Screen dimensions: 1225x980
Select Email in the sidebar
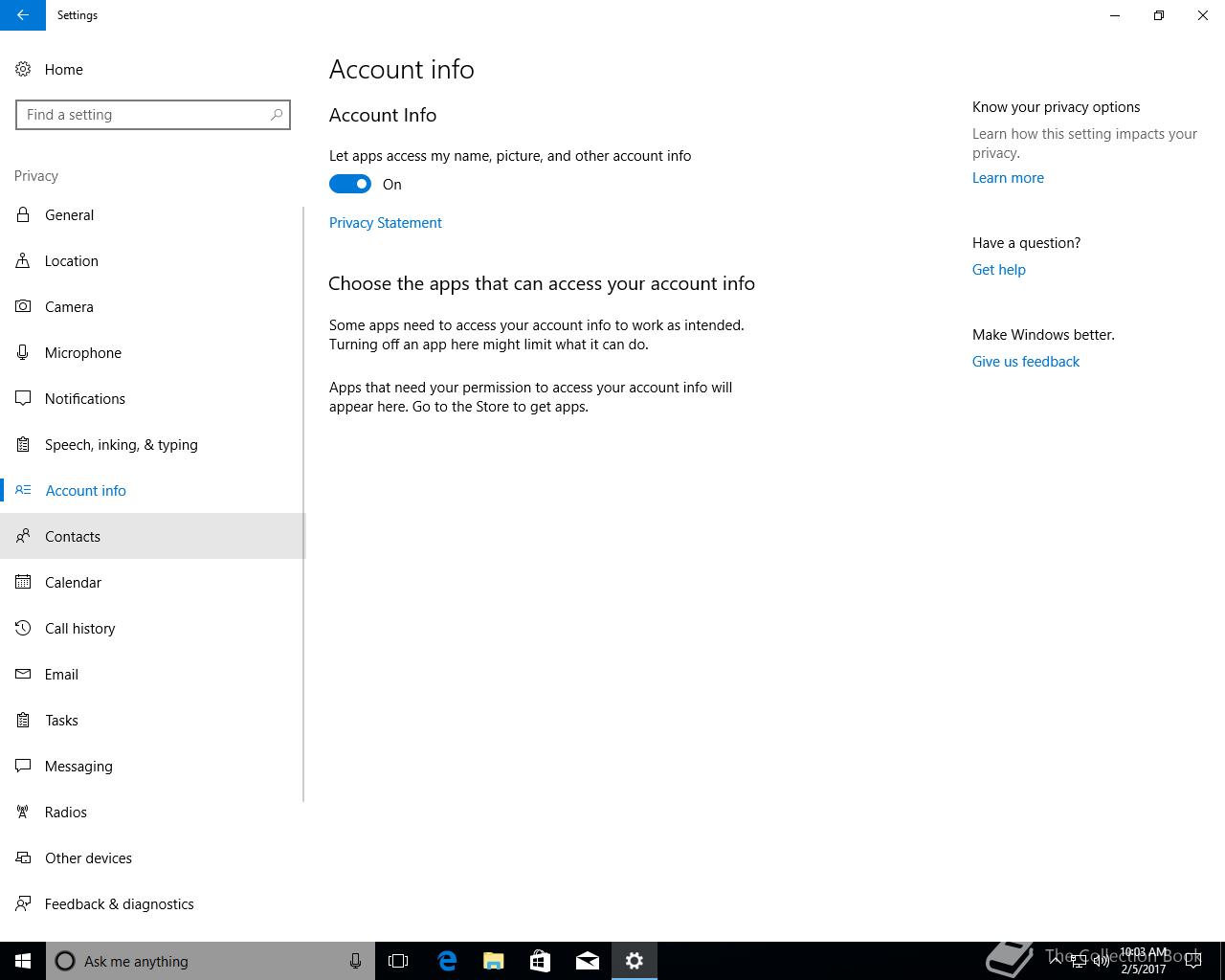pos(153,674)
